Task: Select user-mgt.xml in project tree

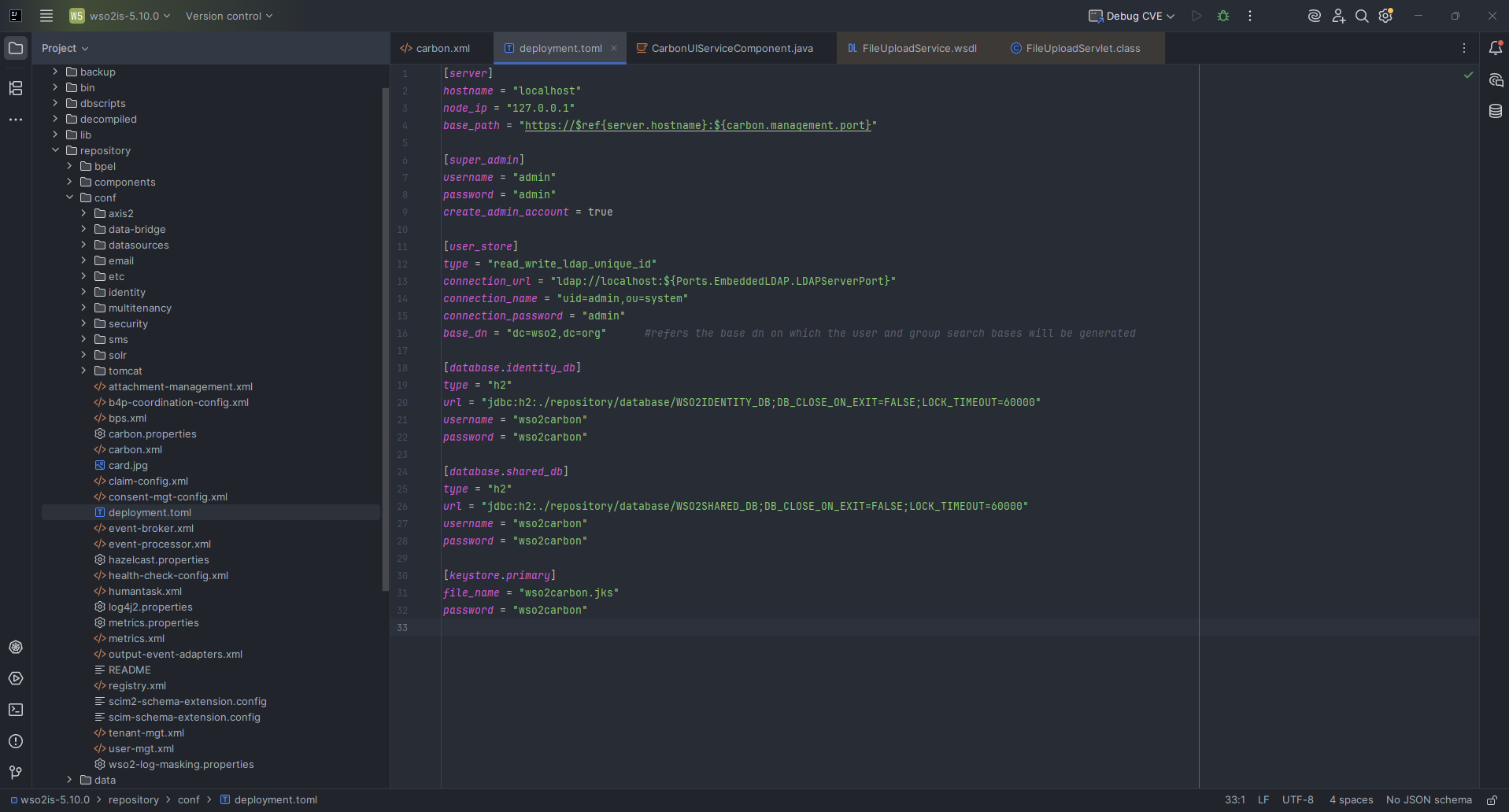Action: pyautogui.click(x=141, y=748)
